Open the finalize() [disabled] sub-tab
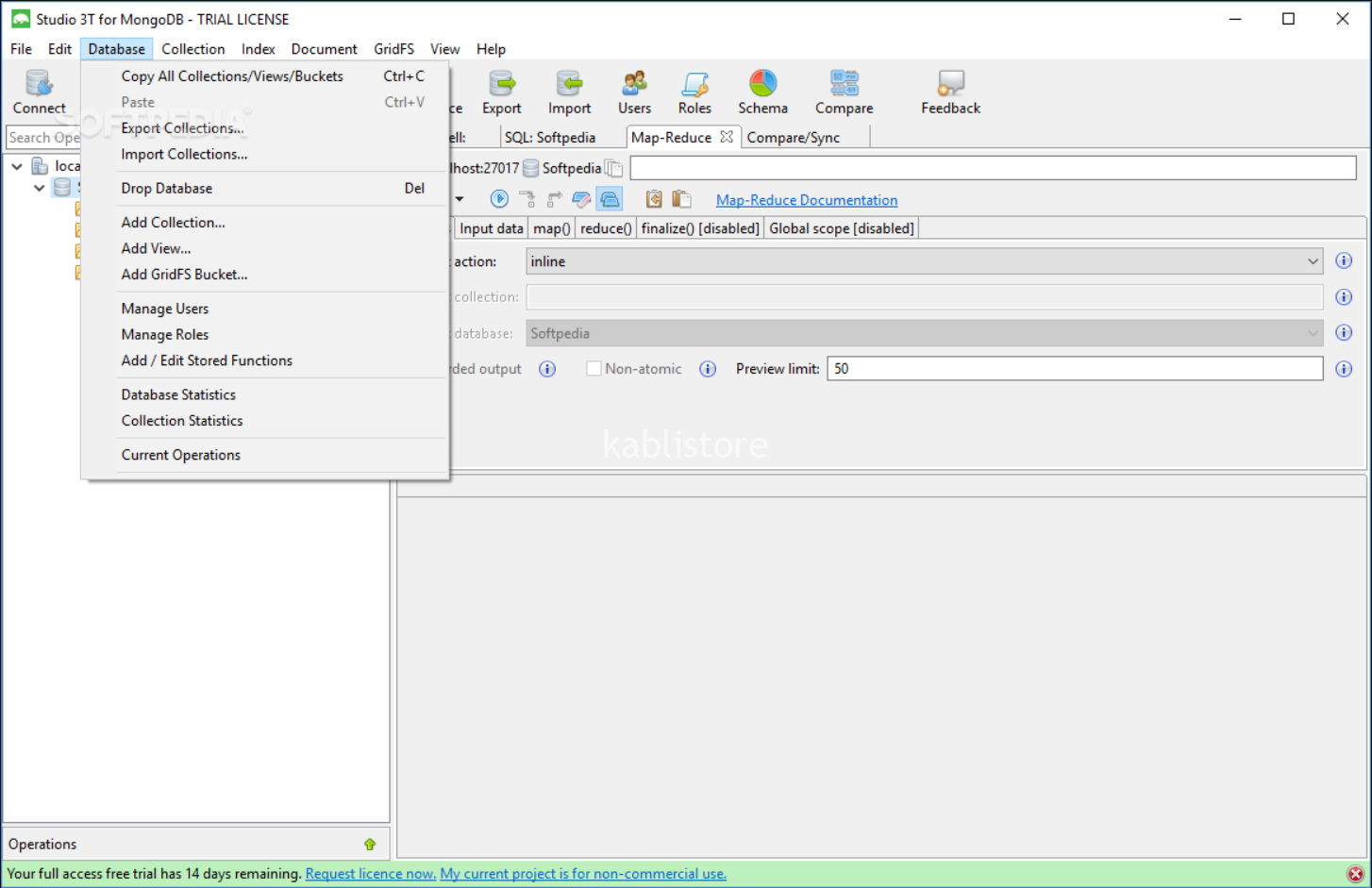 [x=700, y=228]
